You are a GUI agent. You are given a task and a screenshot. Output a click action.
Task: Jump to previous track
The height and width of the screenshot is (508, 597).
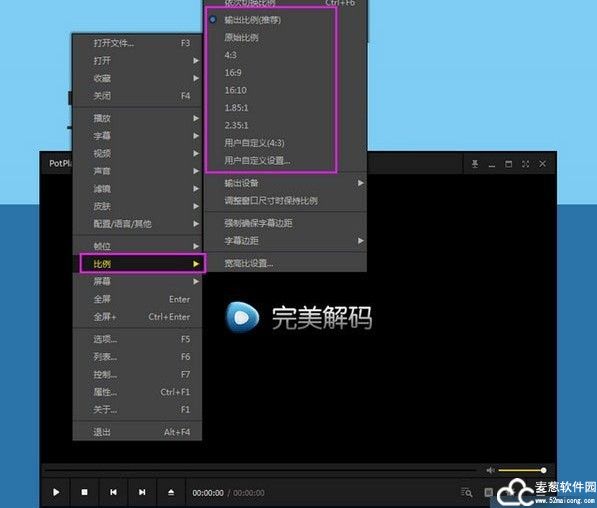tap(113, 492)
